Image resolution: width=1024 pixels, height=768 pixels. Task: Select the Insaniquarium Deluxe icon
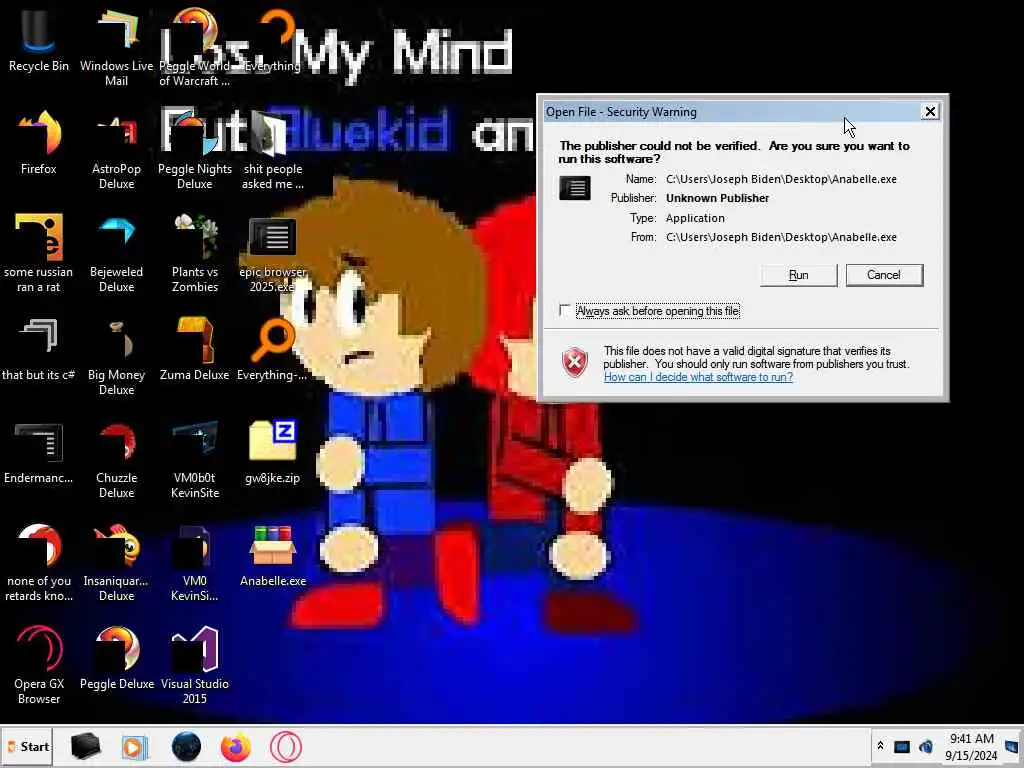[116, 563]
